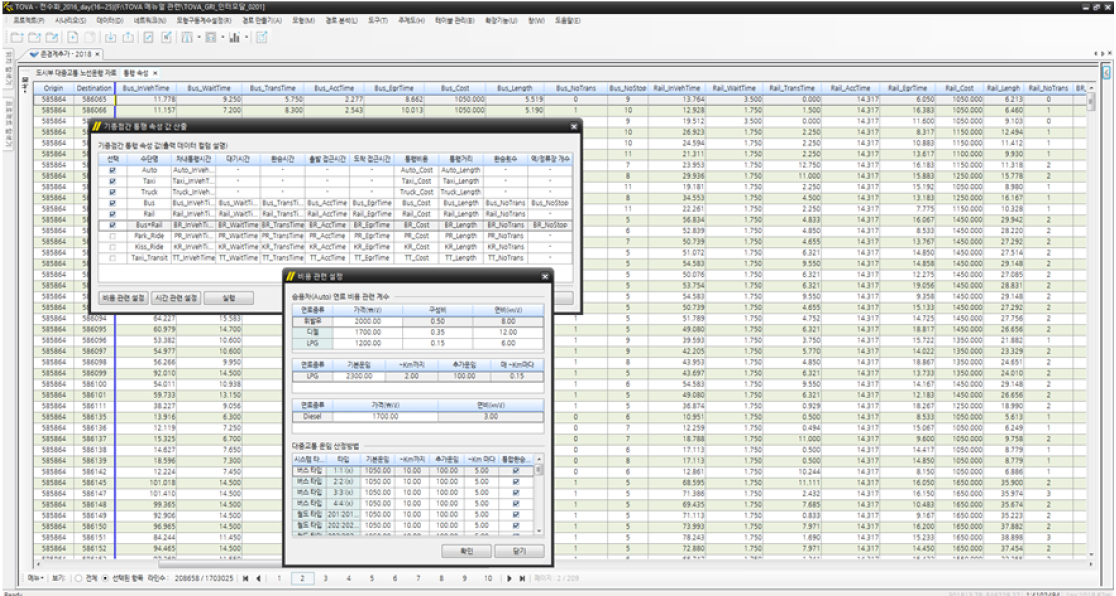
Task: Enable the Park_Ride mode checkbox
Action: tap(112, 236)
